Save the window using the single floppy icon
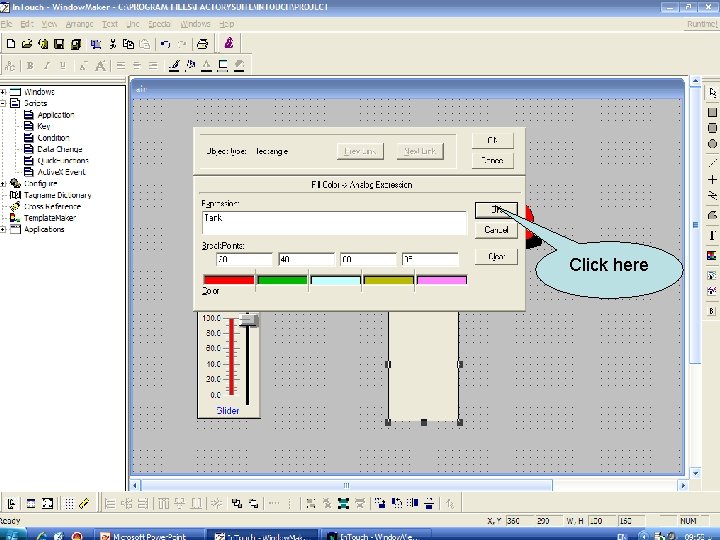The width and height of the screenshot is (720, 540). pyautogui.click(x=59, y=44)
